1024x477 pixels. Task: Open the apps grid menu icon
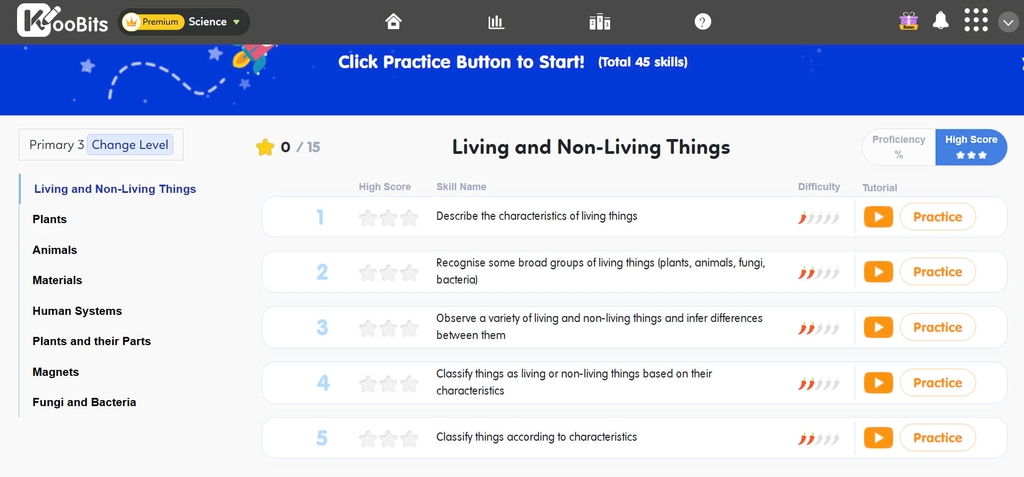pos(976,21)
